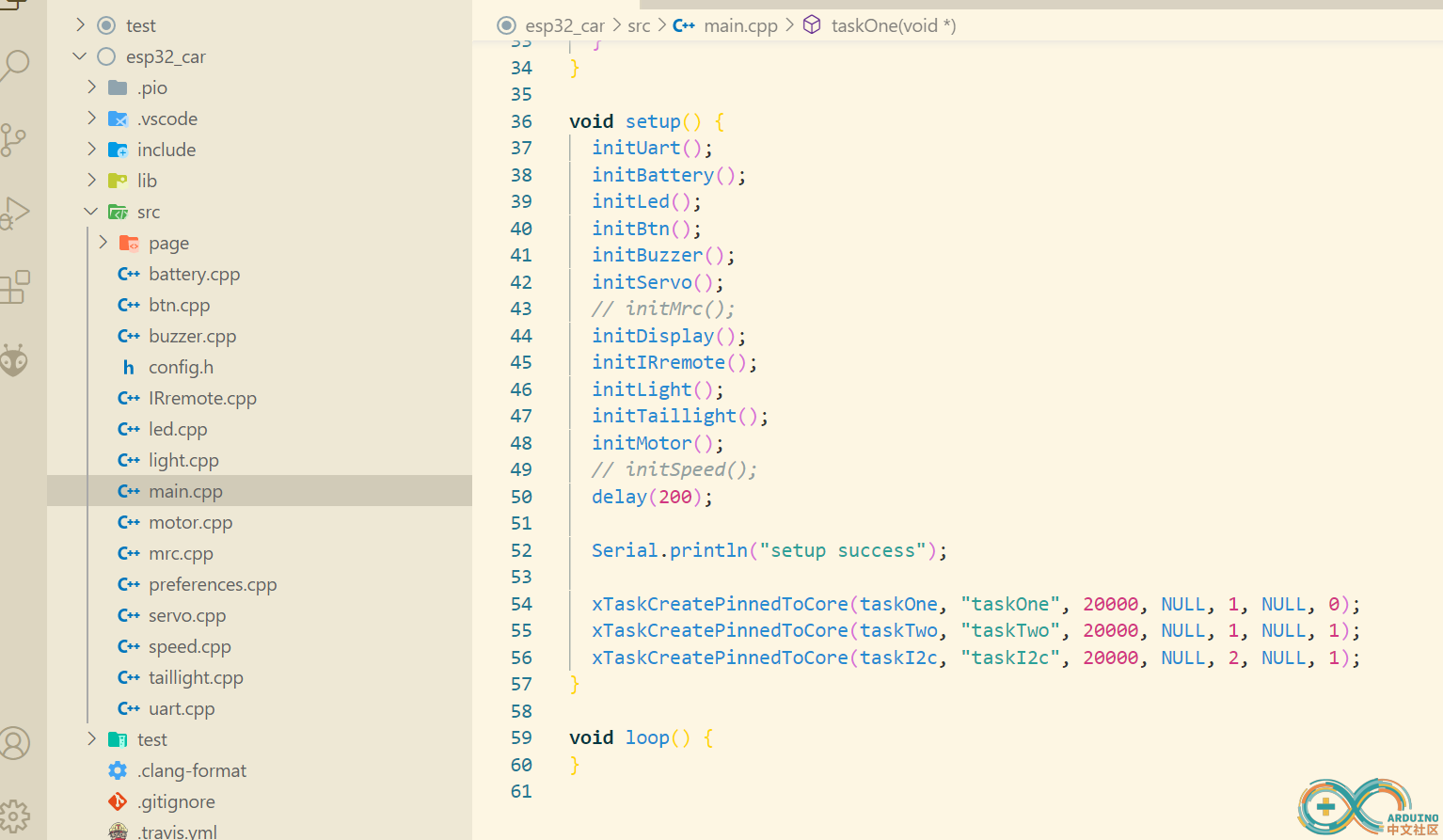This screenshot has width=1443, height=840.
Task: Click the lib folder icon
Action: 118,181
